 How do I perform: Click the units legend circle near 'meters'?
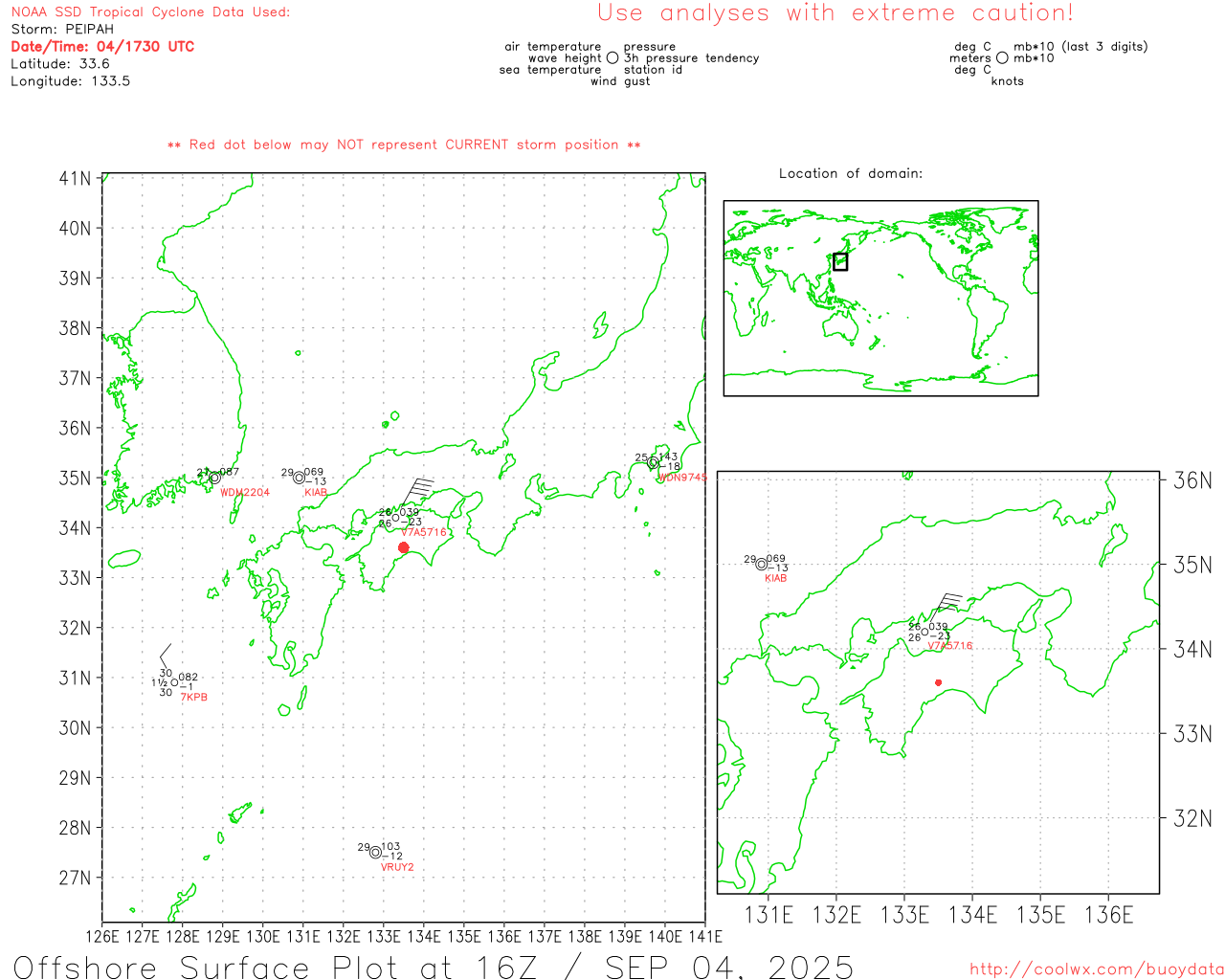(1002, 58)
